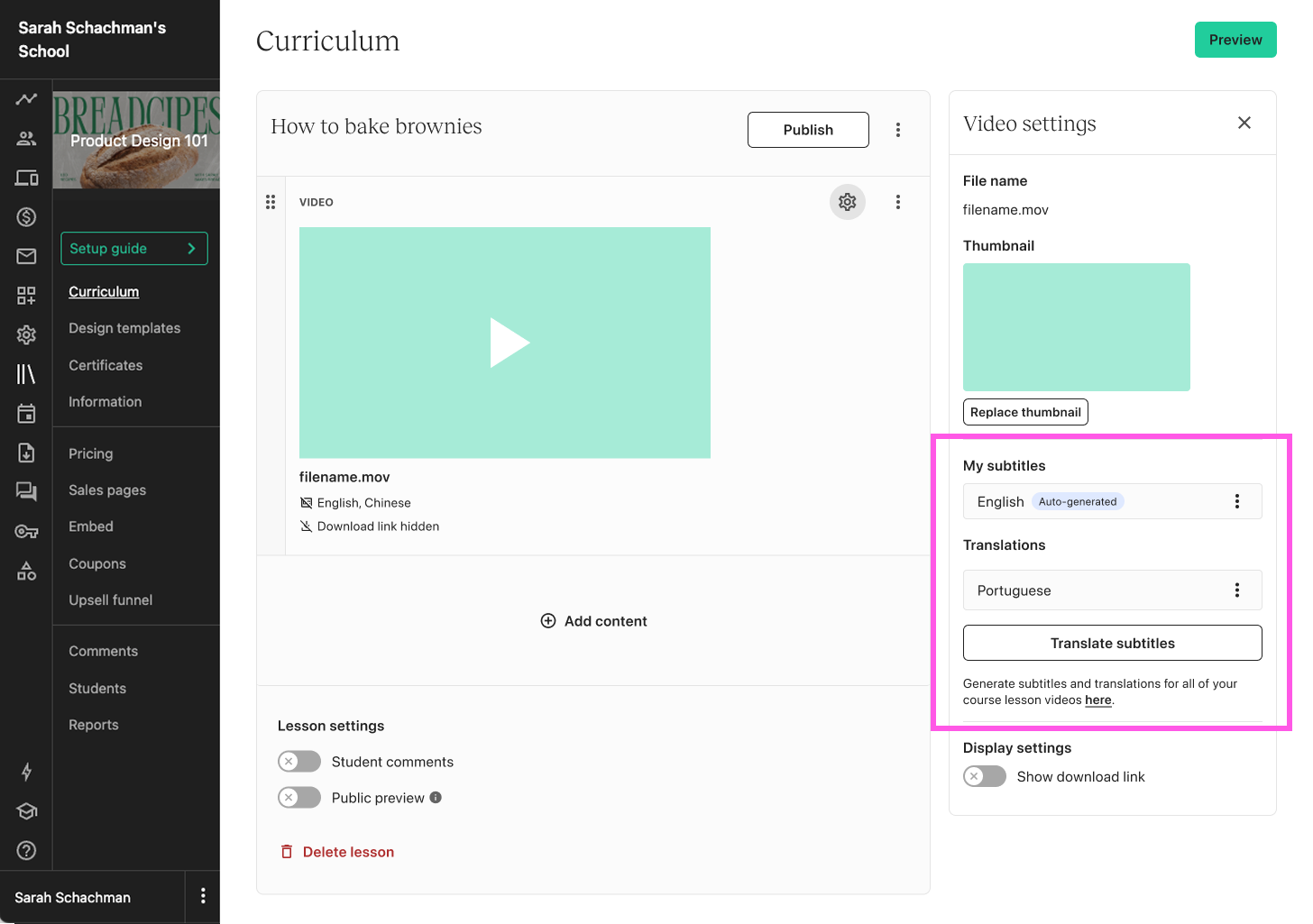The width and height of the screenshot is (1313, 924).
Task: Open Information menu item
Action: (106, 402)
